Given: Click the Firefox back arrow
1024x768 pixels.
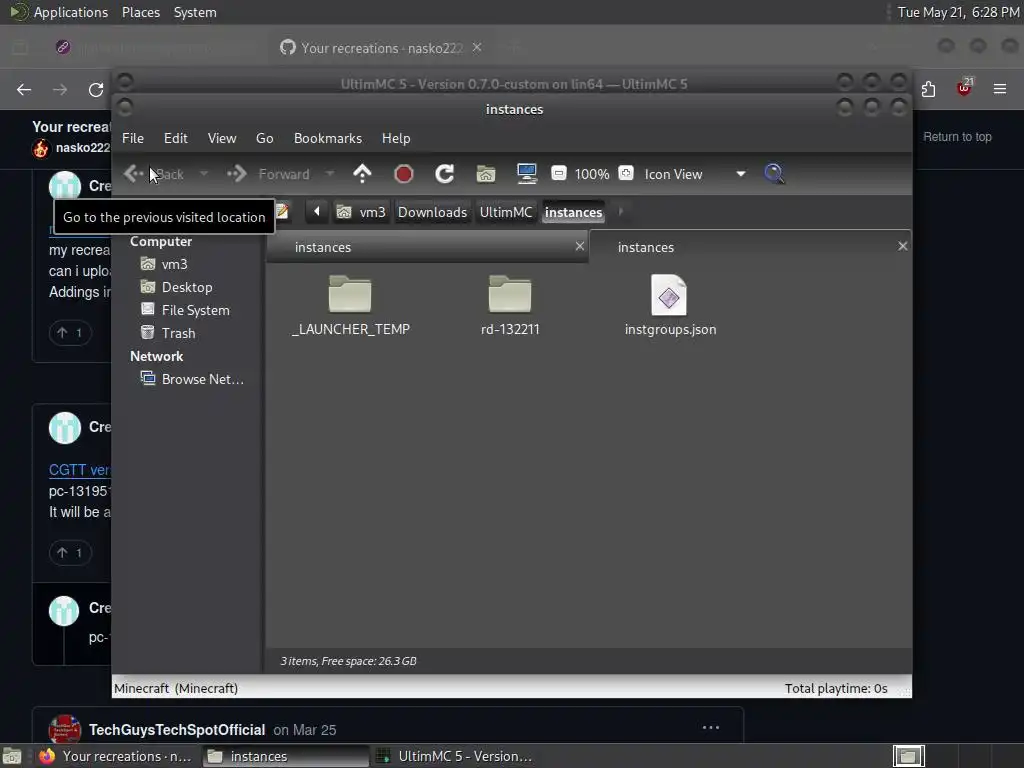Looking at the screenshot, I should pos(24,89).
